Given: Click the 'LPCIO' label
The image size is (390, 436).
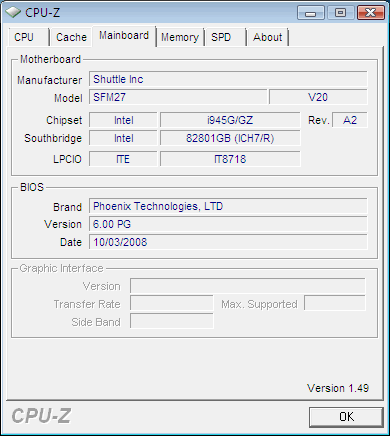Looking at the screenshot, I should pos(67,159).
